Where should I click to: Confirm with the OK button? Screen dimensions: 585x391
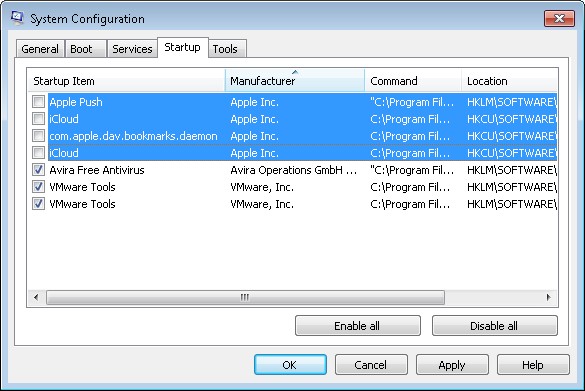[x=290, y=365]
